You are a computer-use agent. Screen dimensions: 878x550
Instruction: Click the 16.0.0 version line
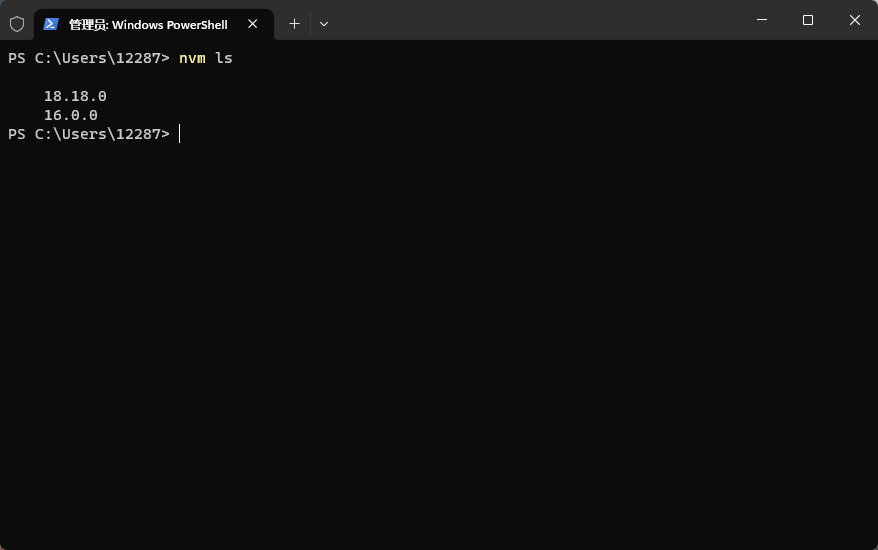[71, 115]
